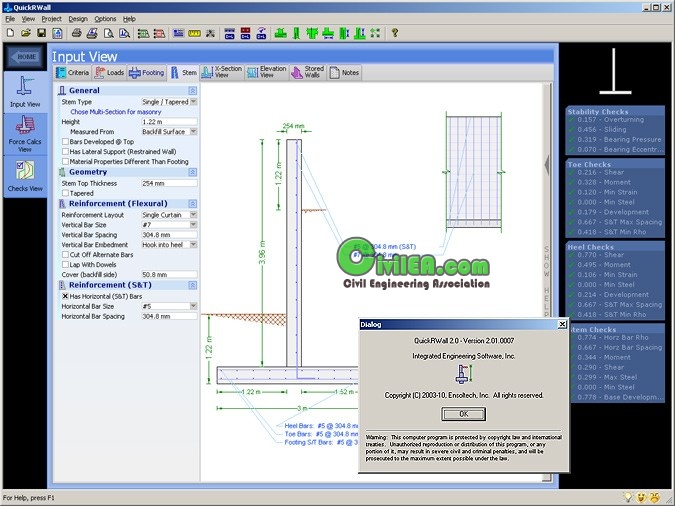Open the Design menu
This screenshot has width=675, height=506.
tap(78, 19)
